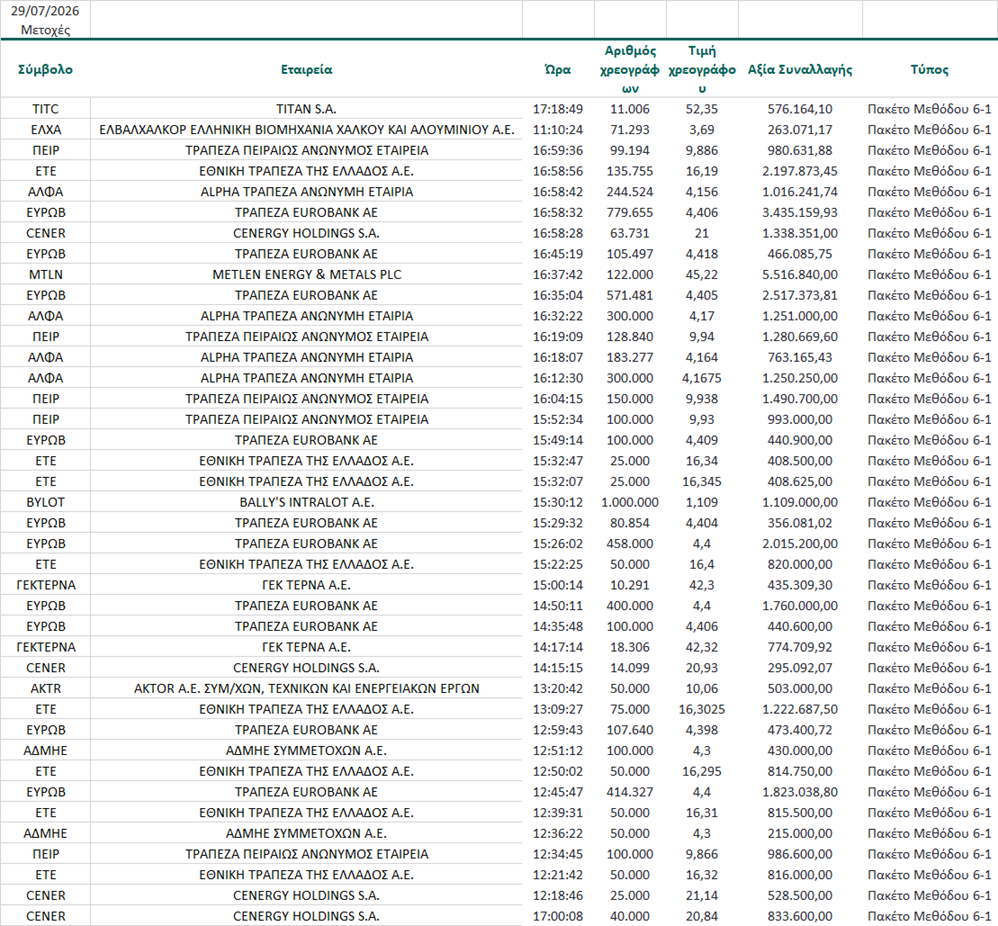Image resolution: width=998 pixels, height=926 pixels.
Task: Click the date cell 29/07/2026
Action: click(45, 11)
